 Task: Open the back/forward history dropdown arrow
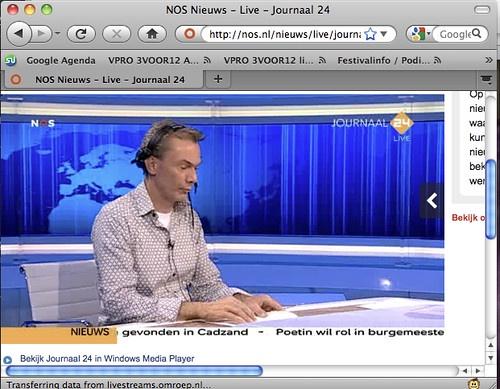(57, 33)
